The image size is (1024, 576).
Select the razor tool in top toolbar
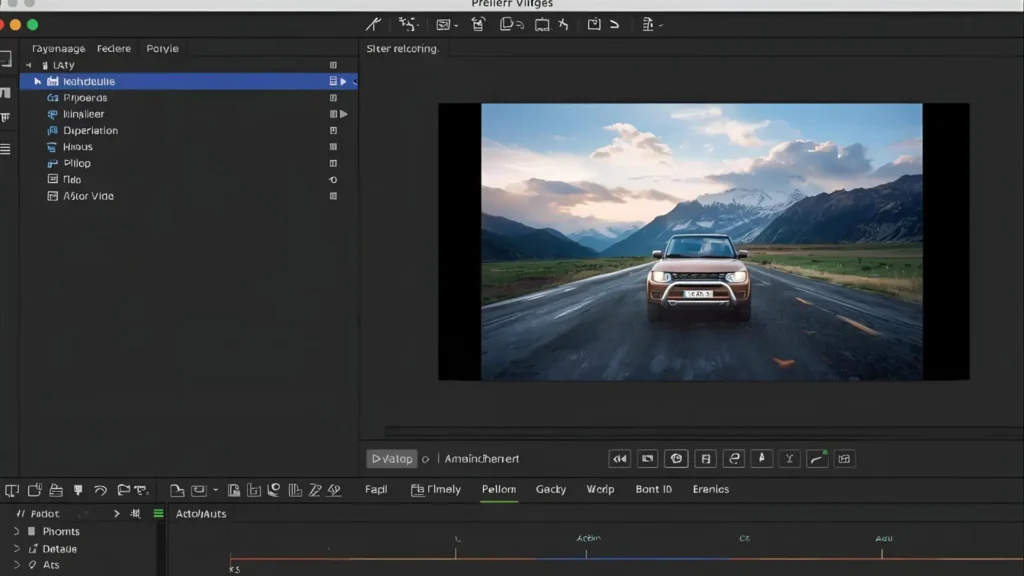(373, 24)
